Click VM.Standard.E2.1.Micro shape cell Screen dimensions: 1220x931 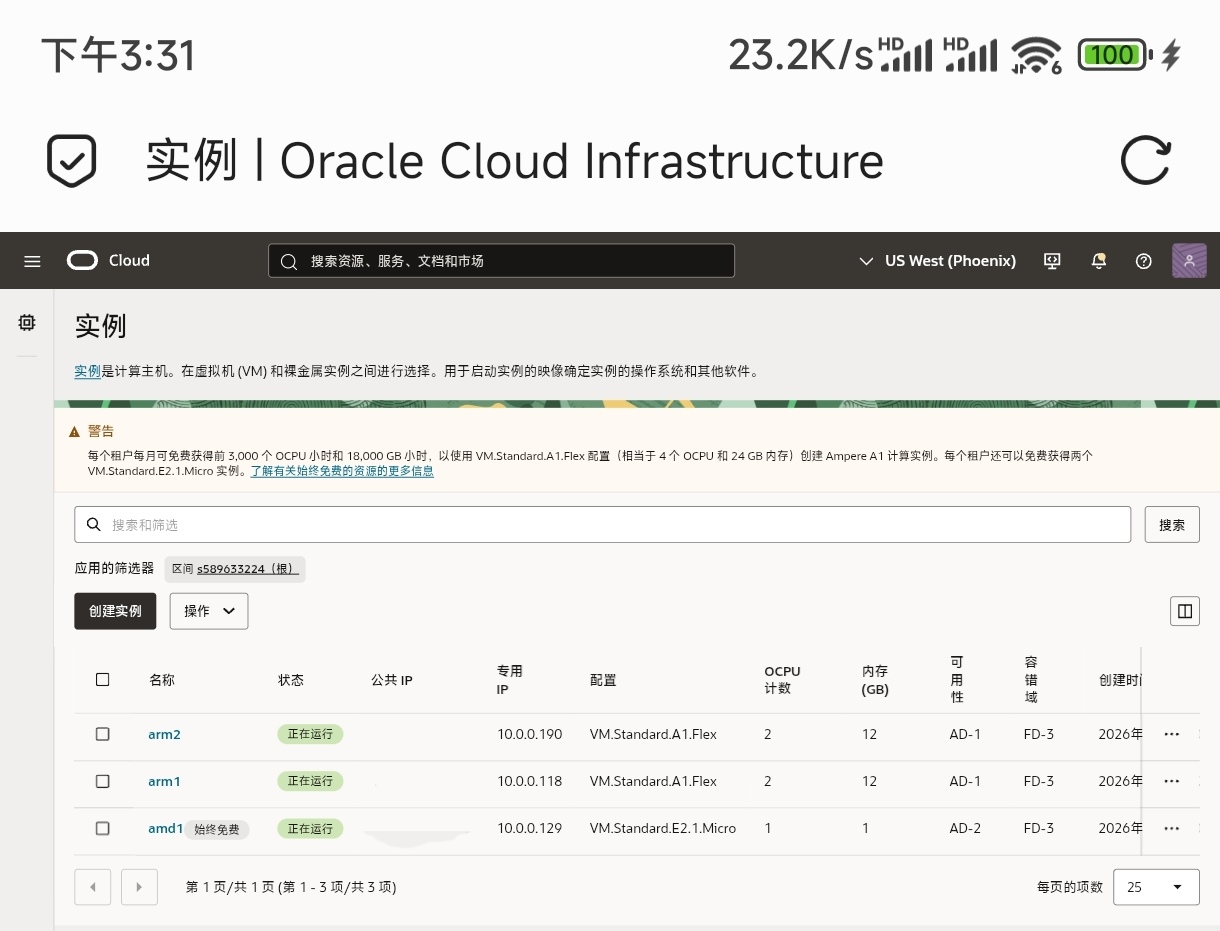662,828
